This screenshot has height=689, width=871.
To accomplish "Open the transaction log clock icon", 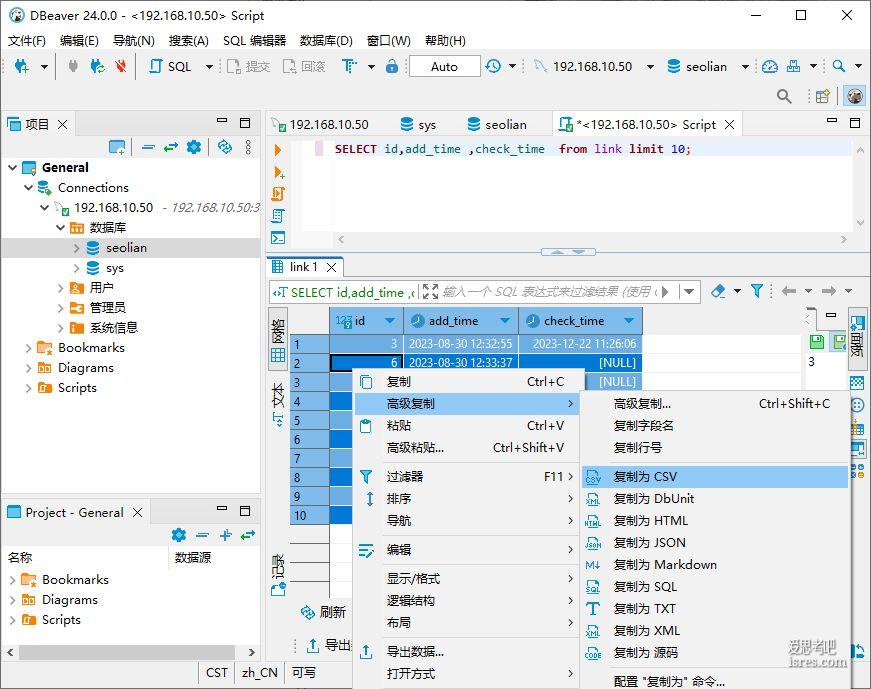I will point(493,67).
